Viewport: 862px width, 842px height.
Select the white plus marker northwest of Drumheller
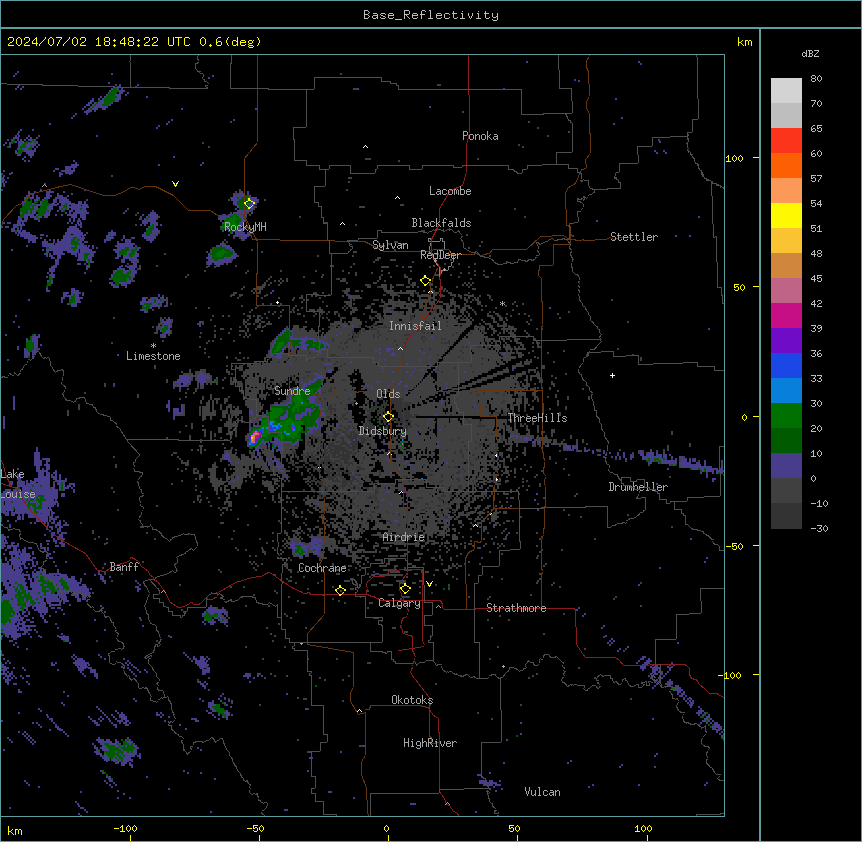612,375
